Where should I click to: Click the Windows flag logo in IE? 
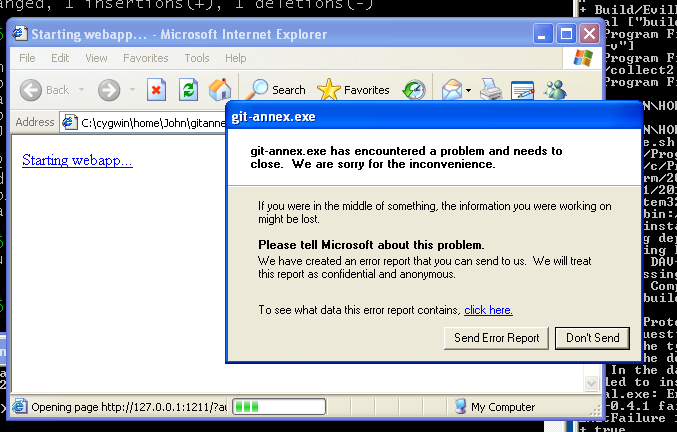[x=583, y=58]
